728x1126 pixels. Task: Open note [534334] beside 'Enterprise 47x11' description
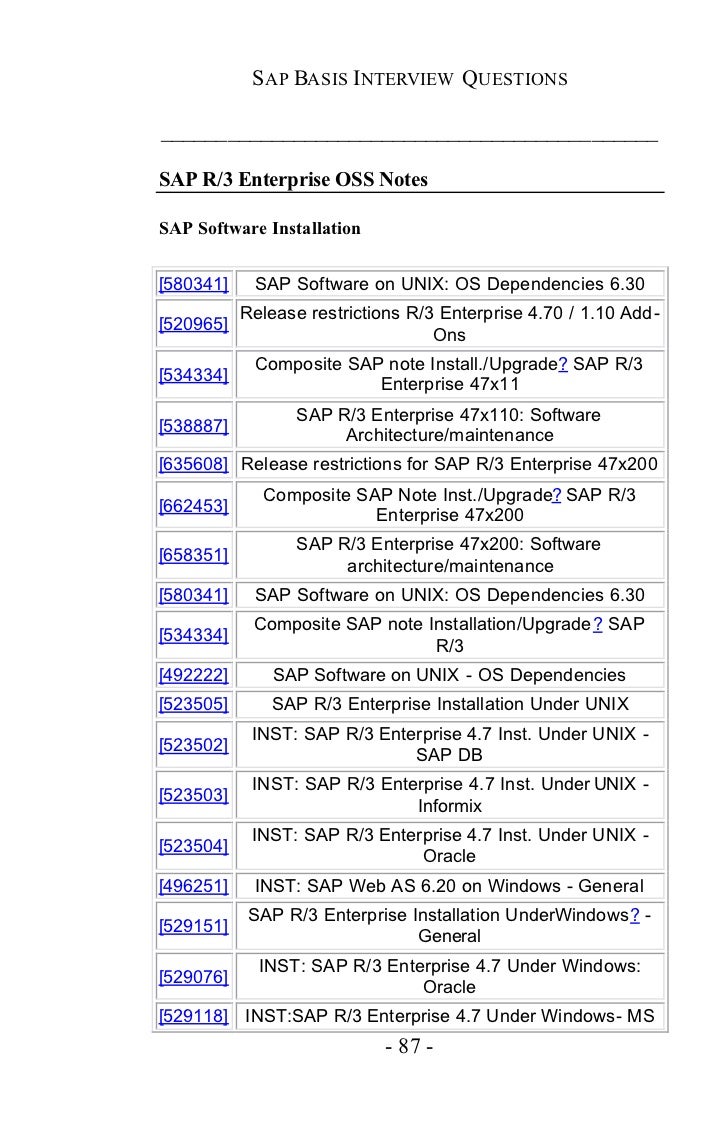[193, 375]
